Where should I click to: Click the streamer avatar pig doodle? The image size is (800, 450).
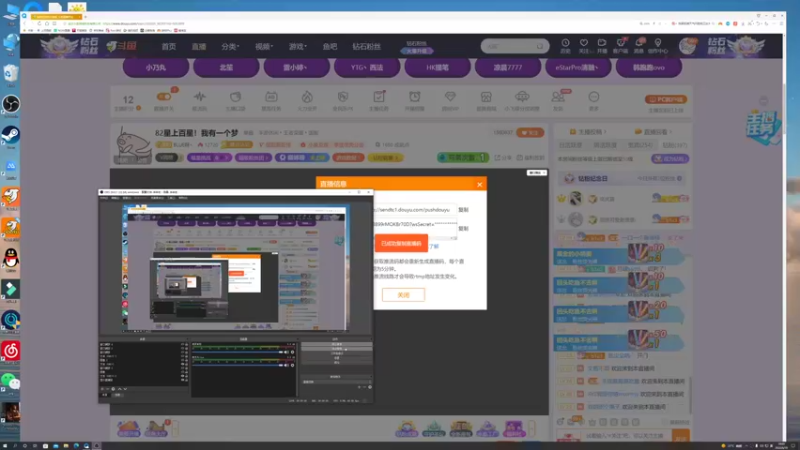133,144
